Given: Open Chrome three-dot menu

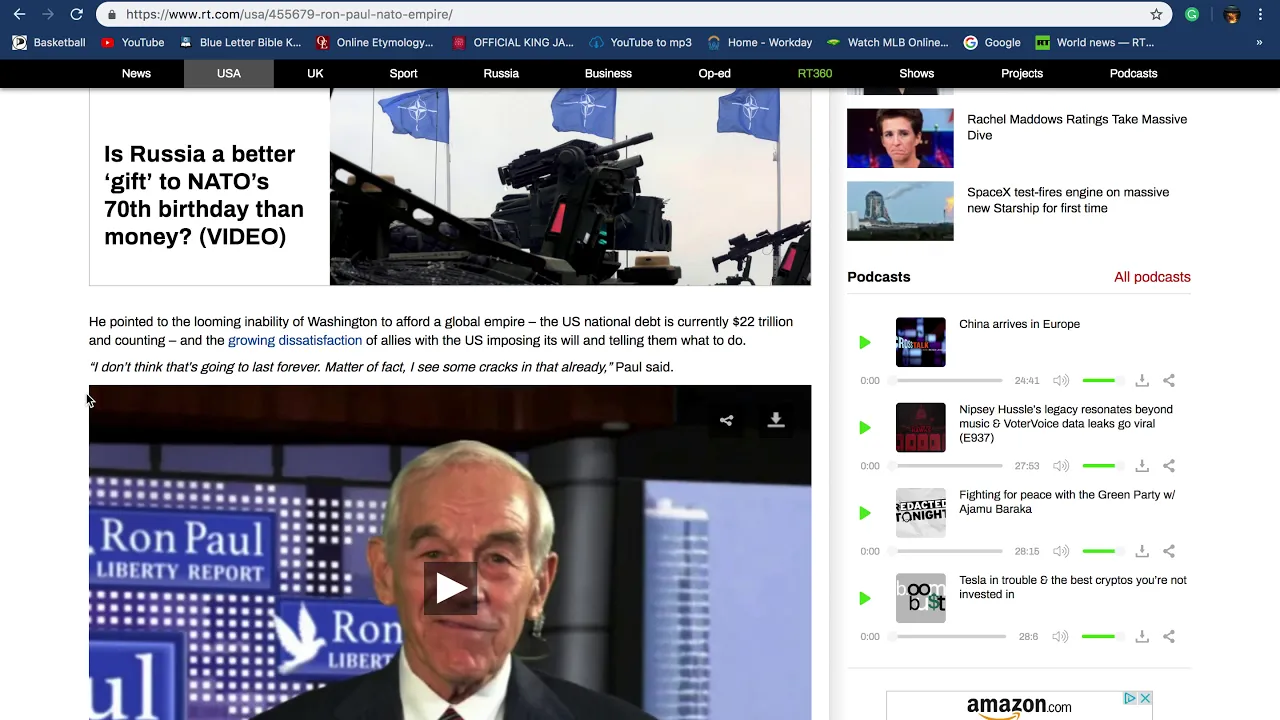Looking at the screenshot, I should [x=1260, y=14].
